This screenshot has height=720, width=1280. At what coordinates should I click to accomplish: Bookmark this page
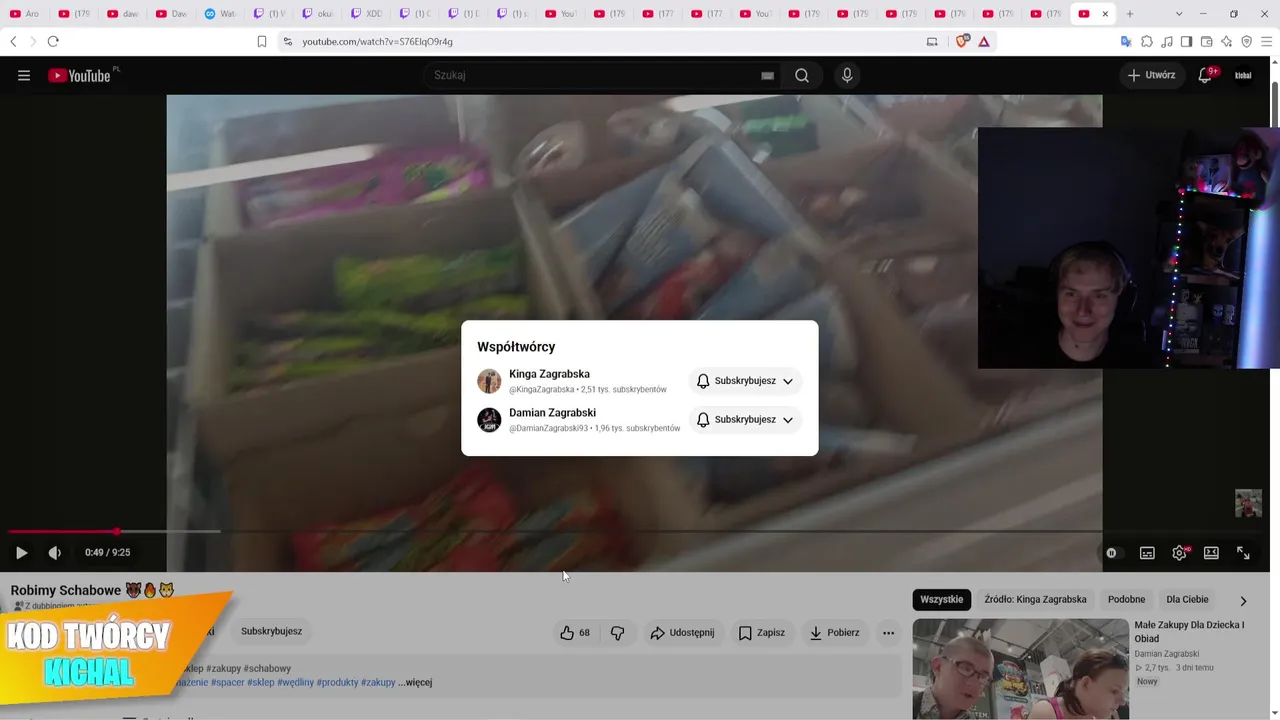pyautogui.click(x=262, y=41)
